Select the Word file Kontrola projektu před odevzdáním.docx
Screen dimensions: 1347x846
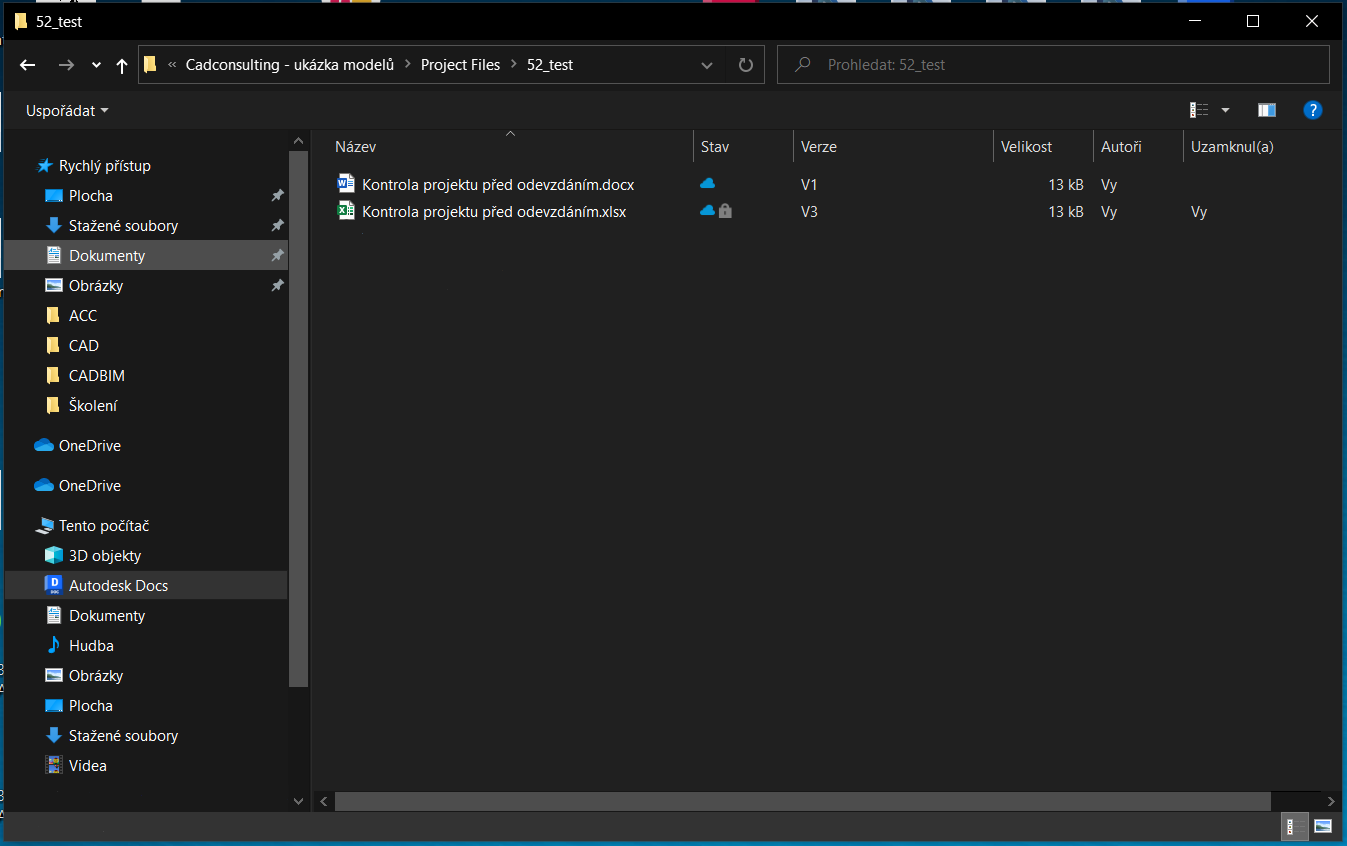click(497, 184)
